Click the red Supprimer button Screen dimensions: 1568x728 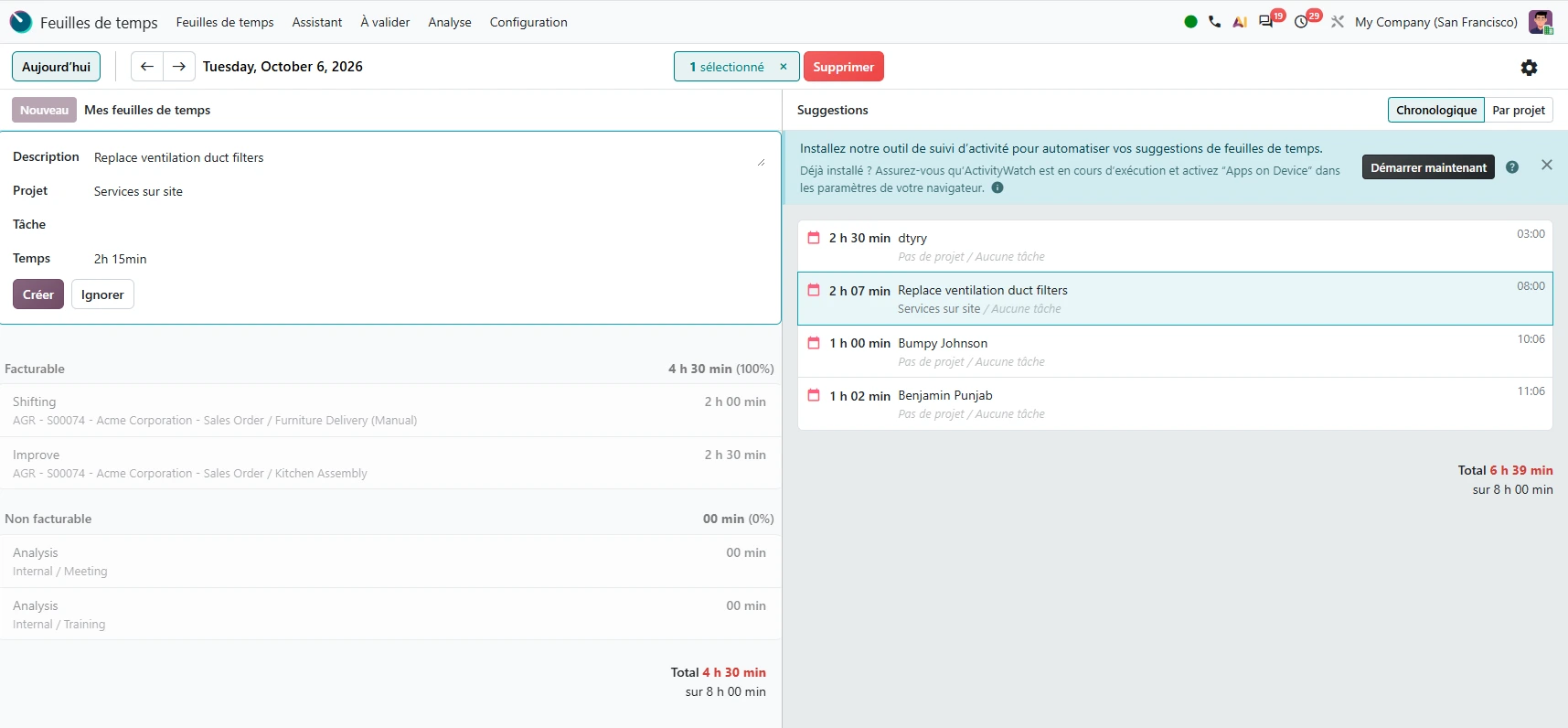844,67
